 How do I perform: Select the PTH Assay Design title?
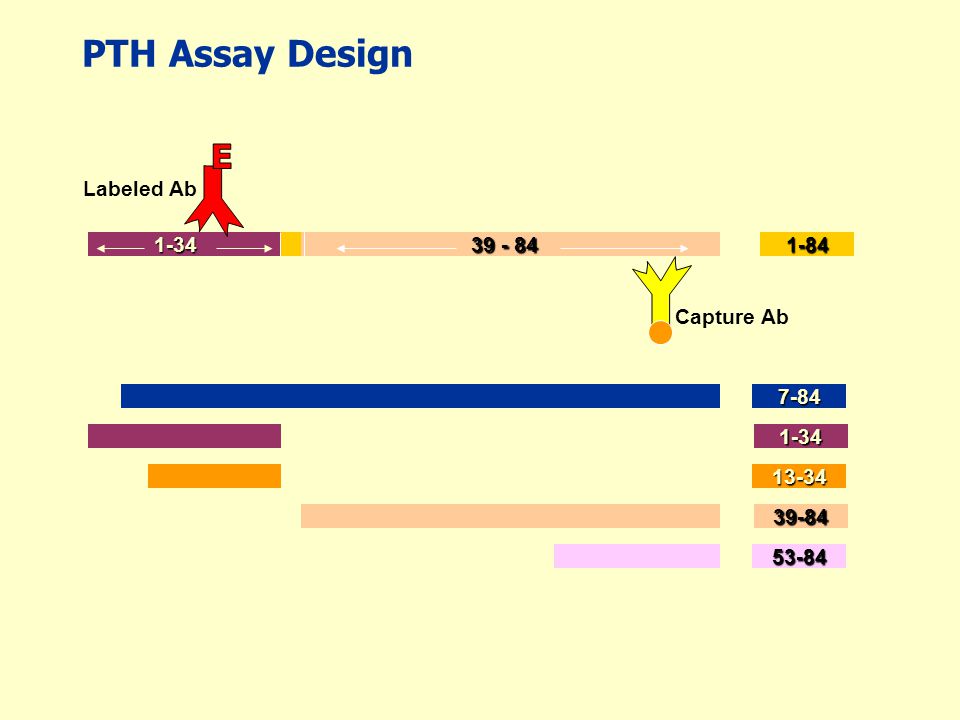[247, 54]
